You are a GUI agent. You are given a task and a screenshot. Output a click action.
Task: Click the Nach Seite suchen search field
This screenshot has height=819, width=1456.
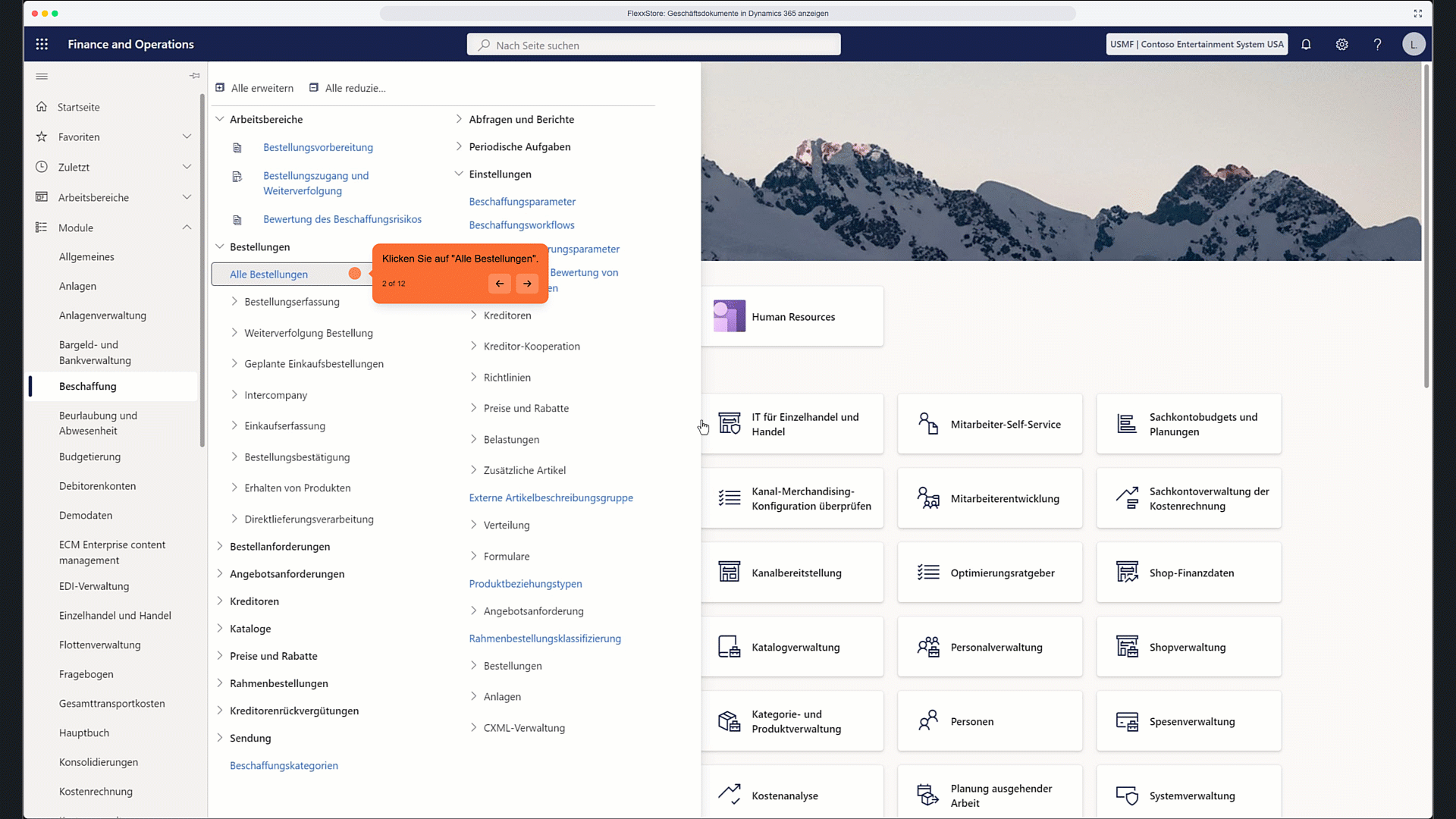pyautogui.click(x=654, y=45)
